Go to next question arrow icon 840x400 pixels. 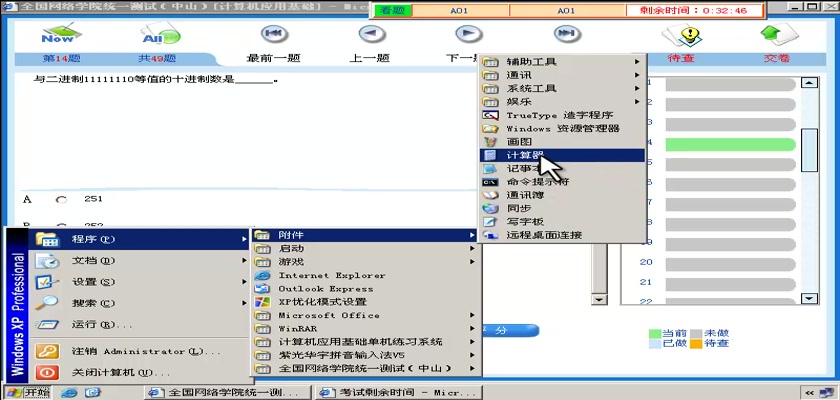click(469, 34)
